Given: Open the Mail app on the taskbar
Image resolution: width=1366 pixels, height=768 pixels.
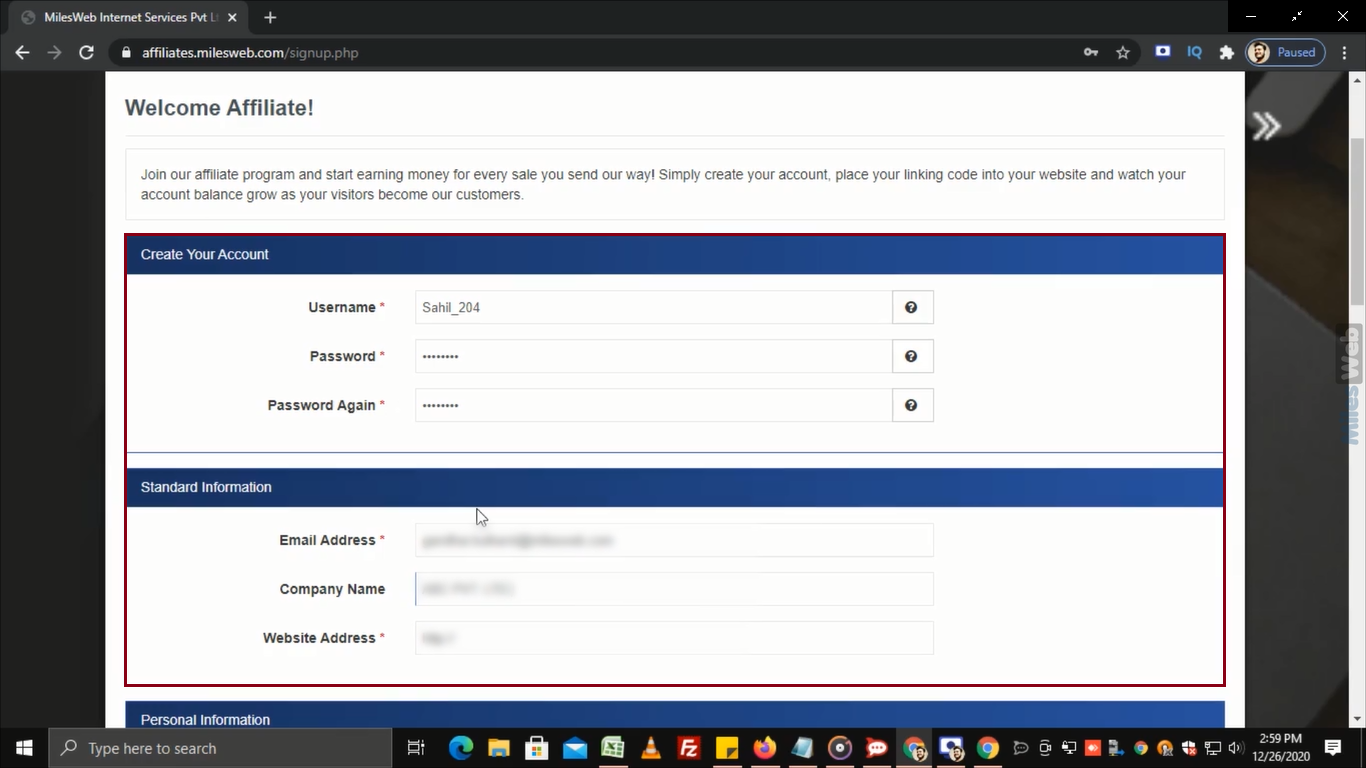Looking at the screenshot, I should pyautogui.click(x=575, y=748).
